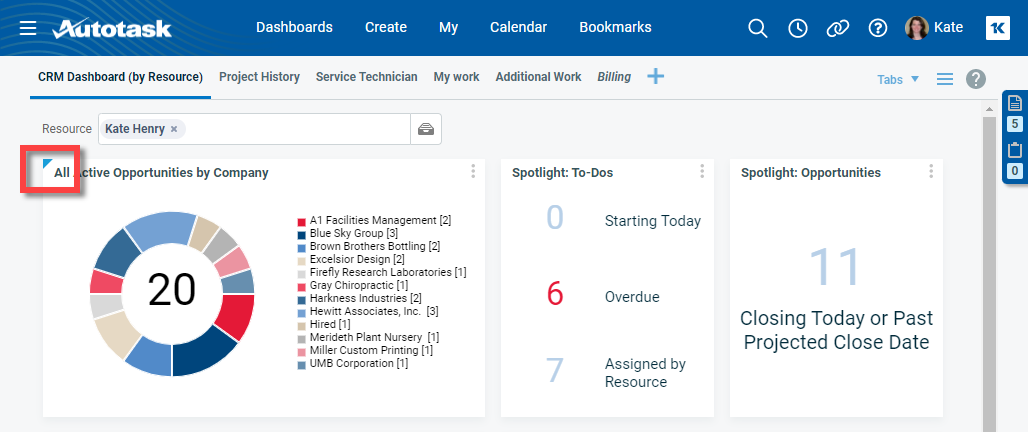Click the search magnifier icon
Screen dimensions: 1028x432
coord(758,28)
